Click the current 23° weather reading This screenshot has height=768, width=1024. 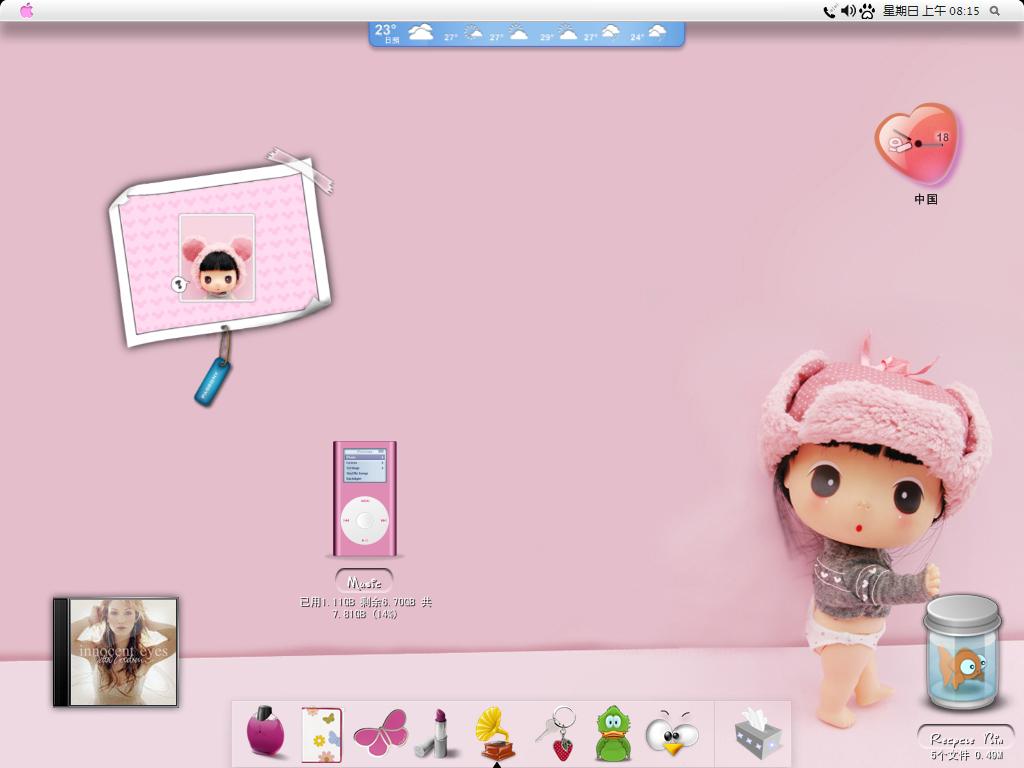(x=385, y=30)
